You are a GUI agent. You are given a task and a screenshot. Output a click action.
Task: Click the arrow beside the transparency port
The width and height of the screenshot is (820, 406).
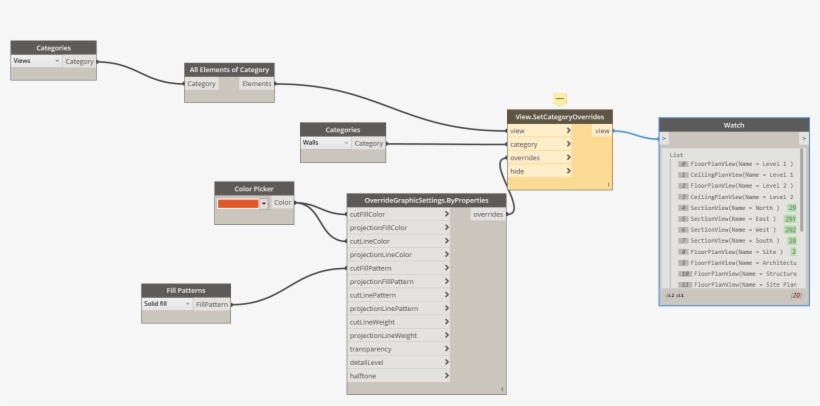(446, 349)
